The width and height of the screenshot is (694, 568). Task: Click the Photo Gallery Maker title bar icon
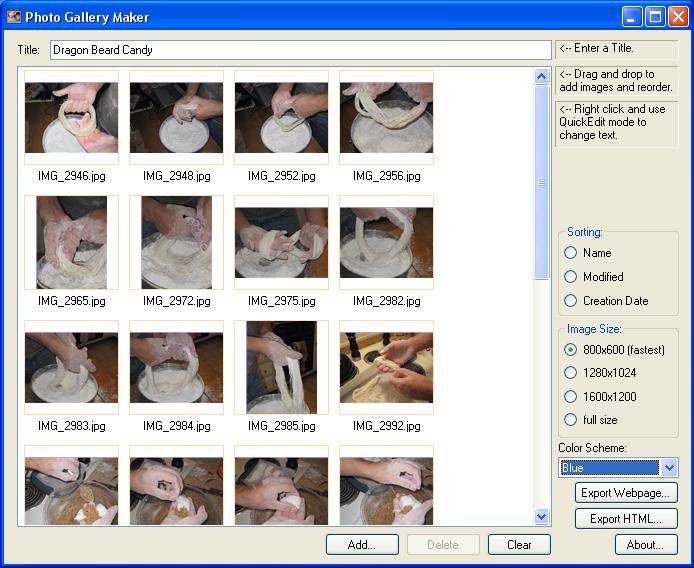tap(14, 17)
